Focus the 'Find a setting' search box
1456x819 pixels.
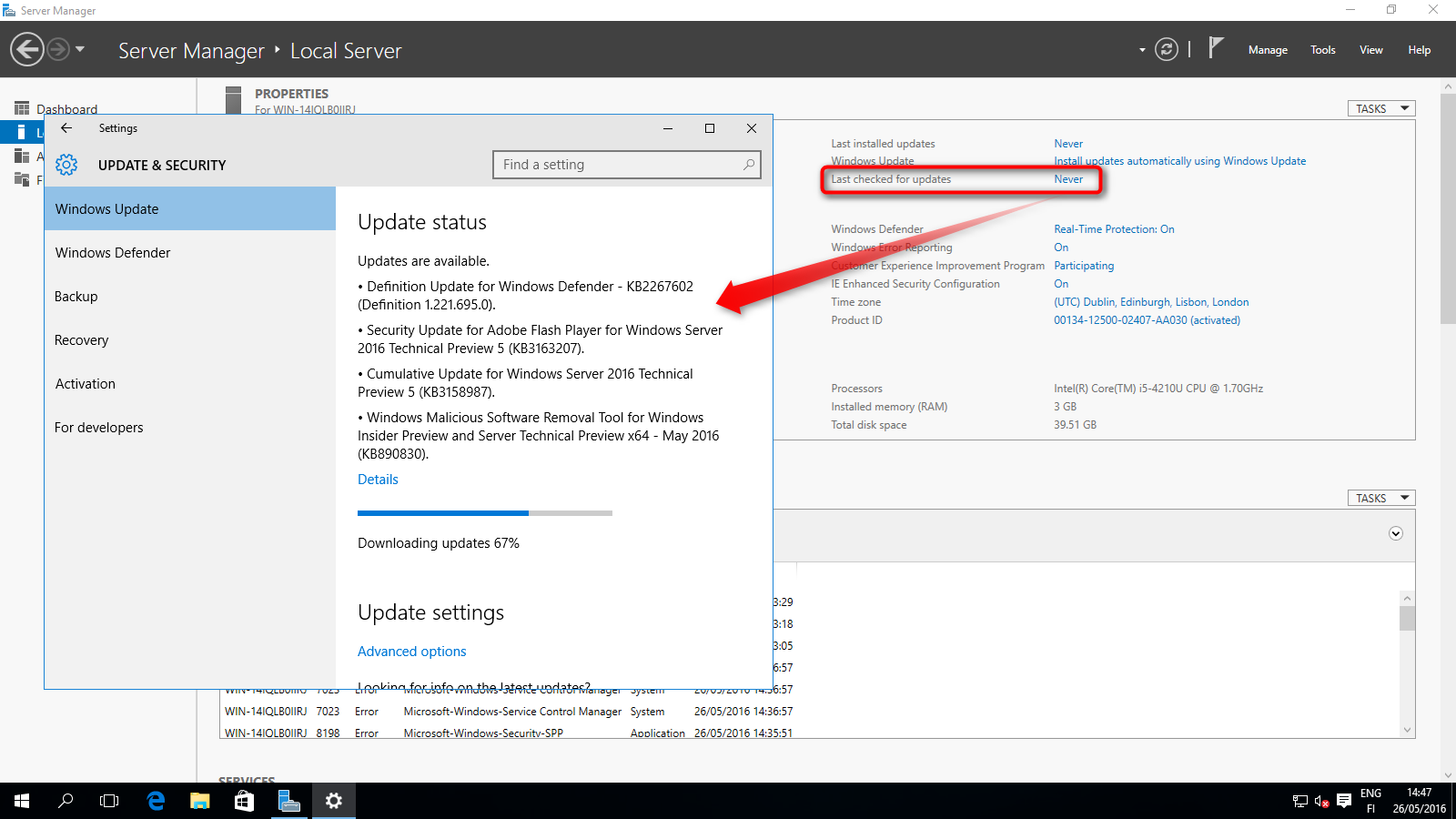pyautogui.click(x=627, y=165)
